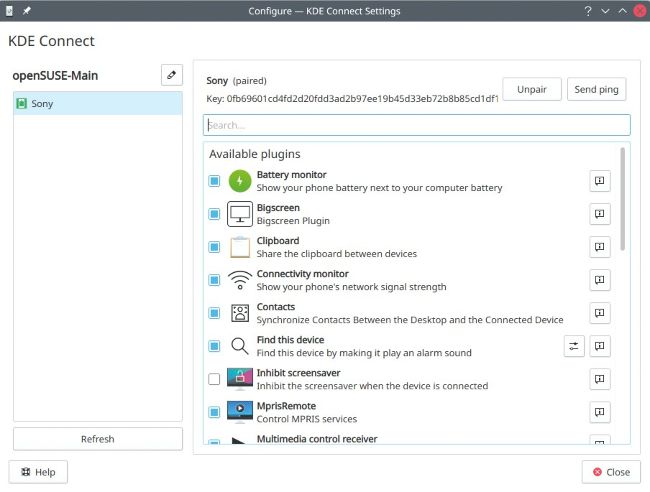The height and width of the screenshot is (492, 650).
Task: Toggle the Find this device checkbox
Action: (x=214, y=346)
